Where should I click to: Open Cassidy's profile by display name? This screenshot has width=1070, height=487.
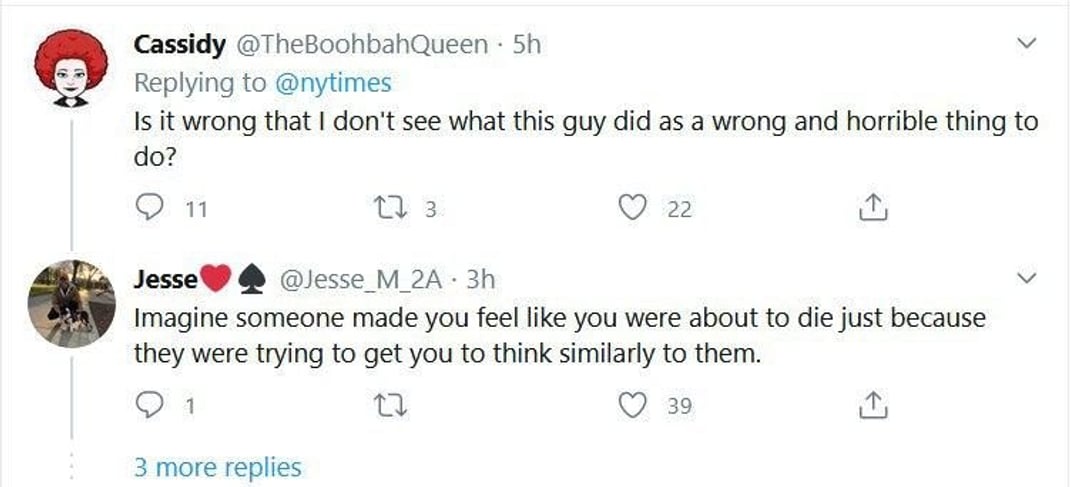pos(180,45)
